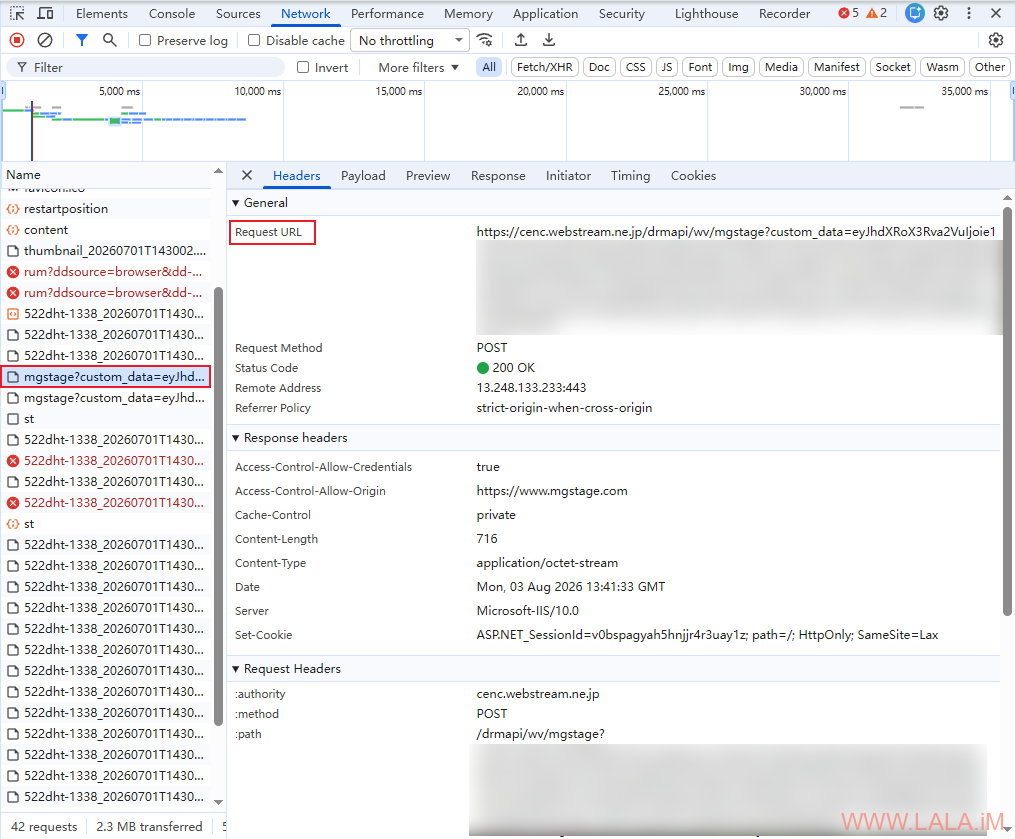Filter requests by Socket type
1015x839 pixels.
coord(893,67)
